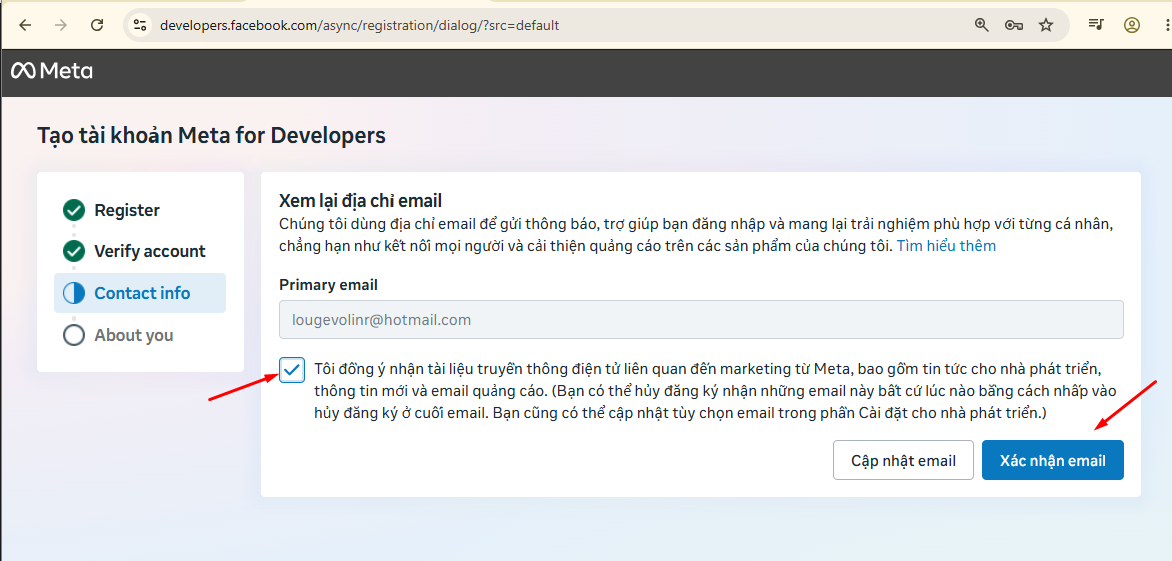Go back with the browser back arrow

(x=25, y=25)
